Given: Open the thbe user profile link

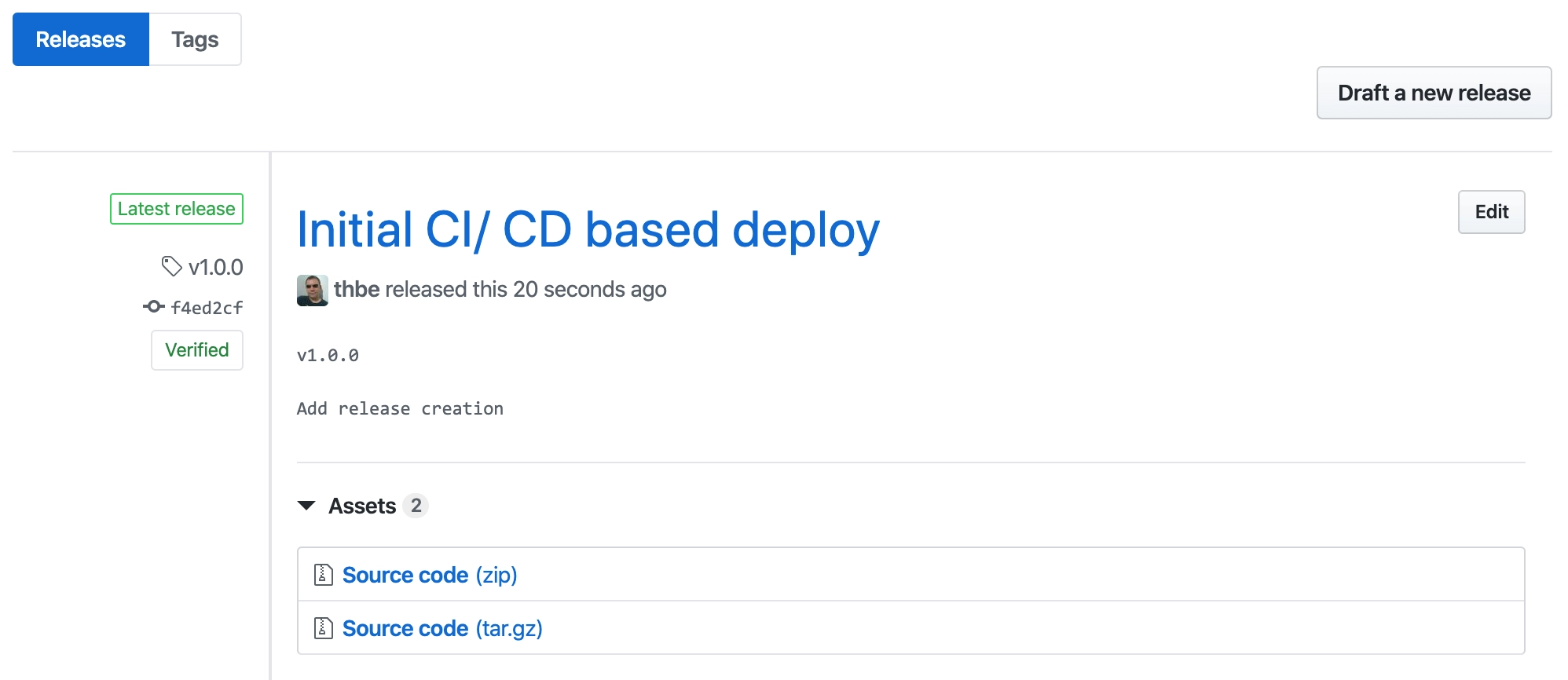Looking at the screenshot, I should 357,290.
